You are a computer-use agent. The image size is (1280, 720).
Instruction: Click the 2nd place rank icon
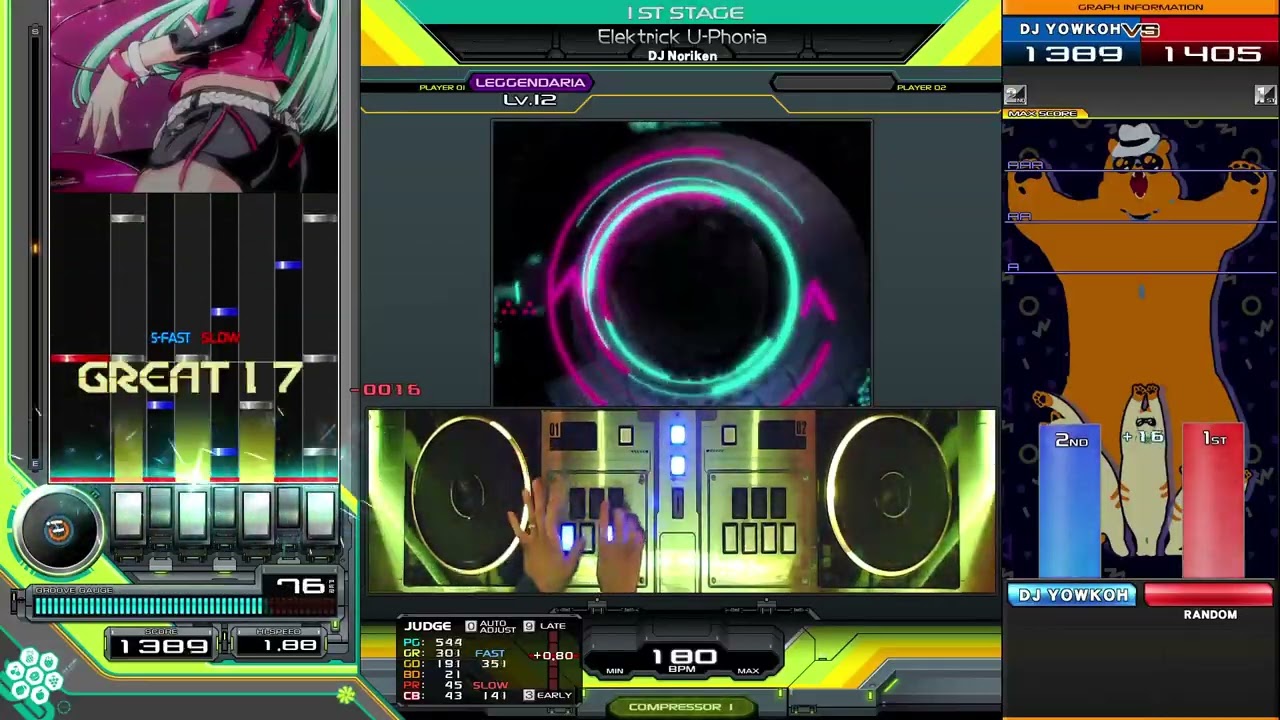coord(1015,95)
